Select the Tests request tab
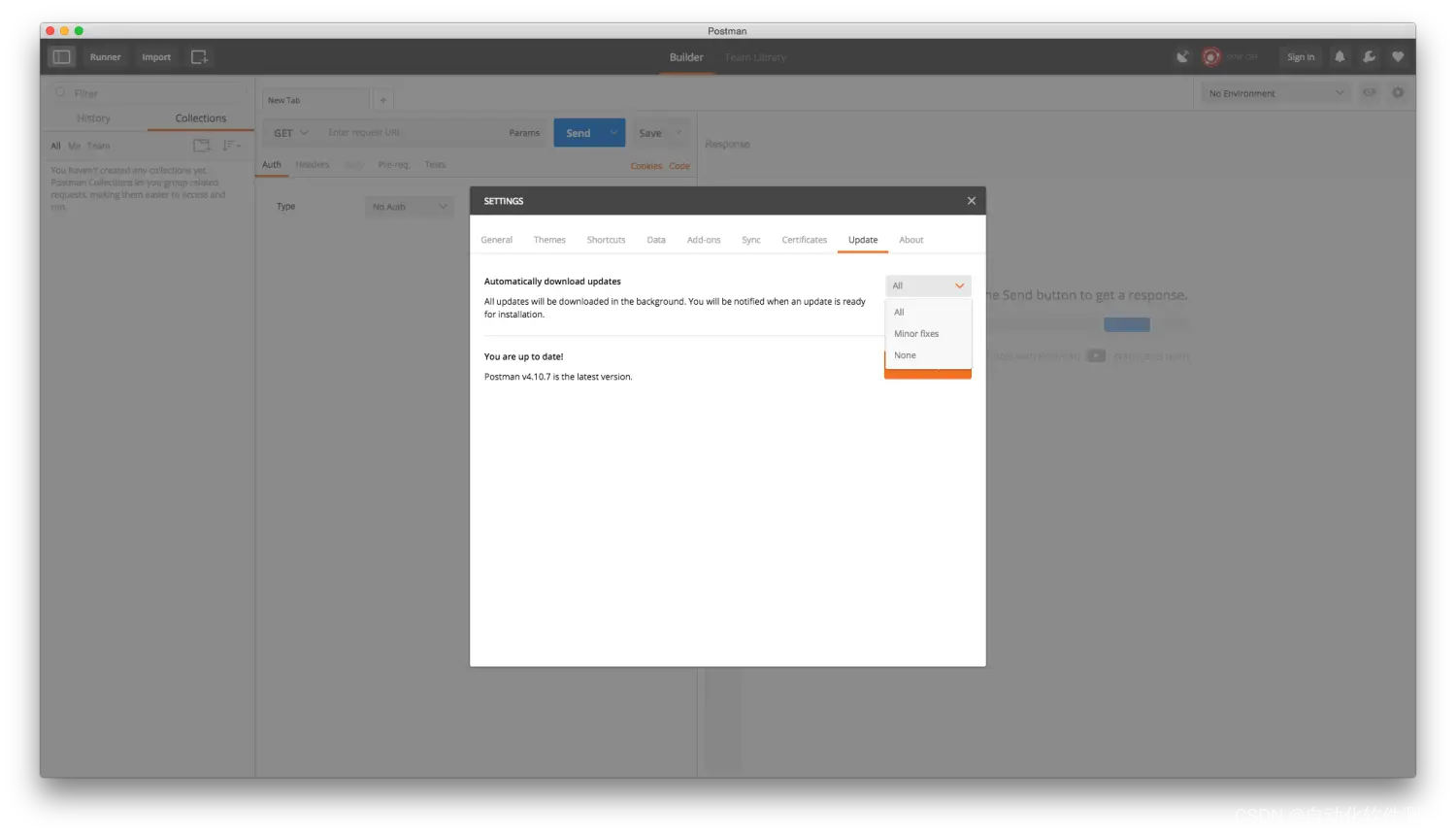This screenshot has height=835, width=1456. (435, 165)
